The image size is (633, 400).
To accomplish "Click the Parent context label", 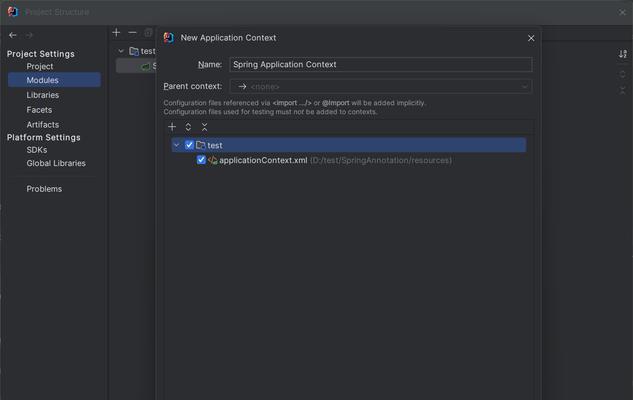I will click(x=193, y=86).
